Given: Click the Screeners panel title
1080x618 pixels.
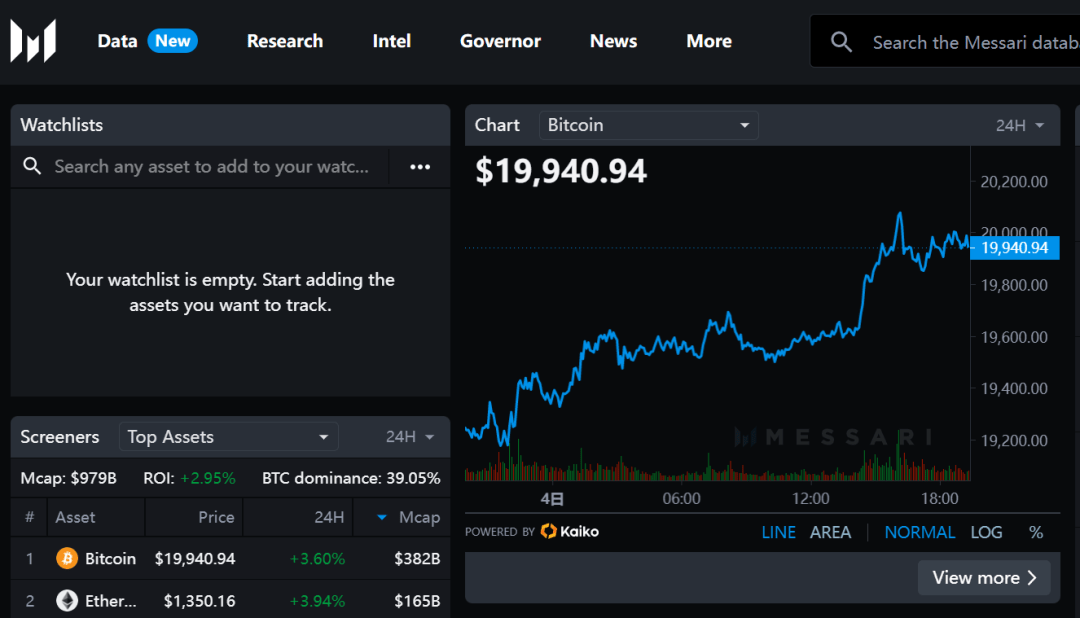Looking at the screenshot, I should (x=59, y=437).
